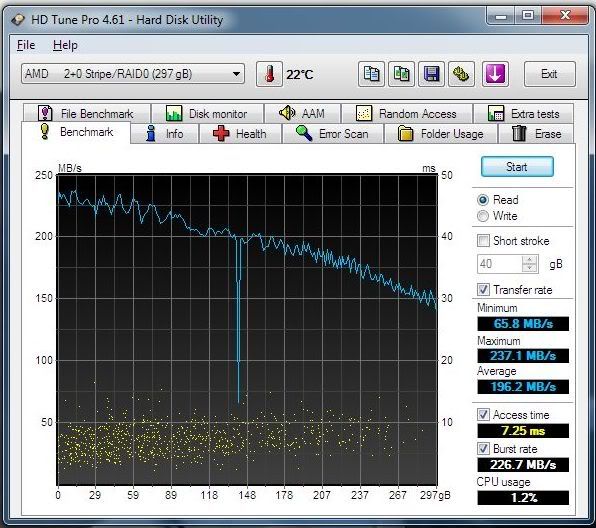The image size is (596, 528).
Task: Select the Write radio button
Action: click(x=483, y=216)
